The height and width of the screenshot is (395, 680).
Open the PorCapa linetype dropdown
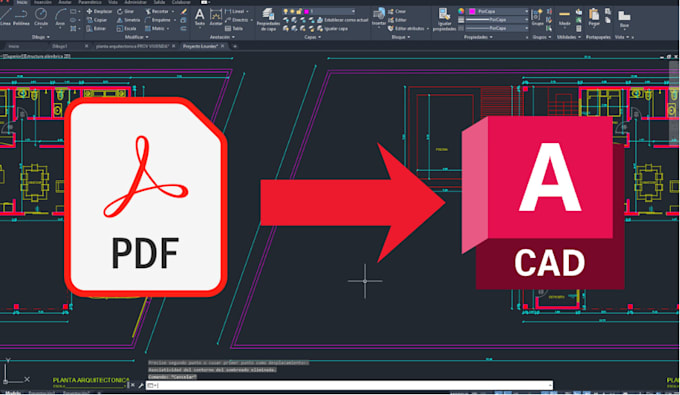pyautogui.click(x=497, y=28)
